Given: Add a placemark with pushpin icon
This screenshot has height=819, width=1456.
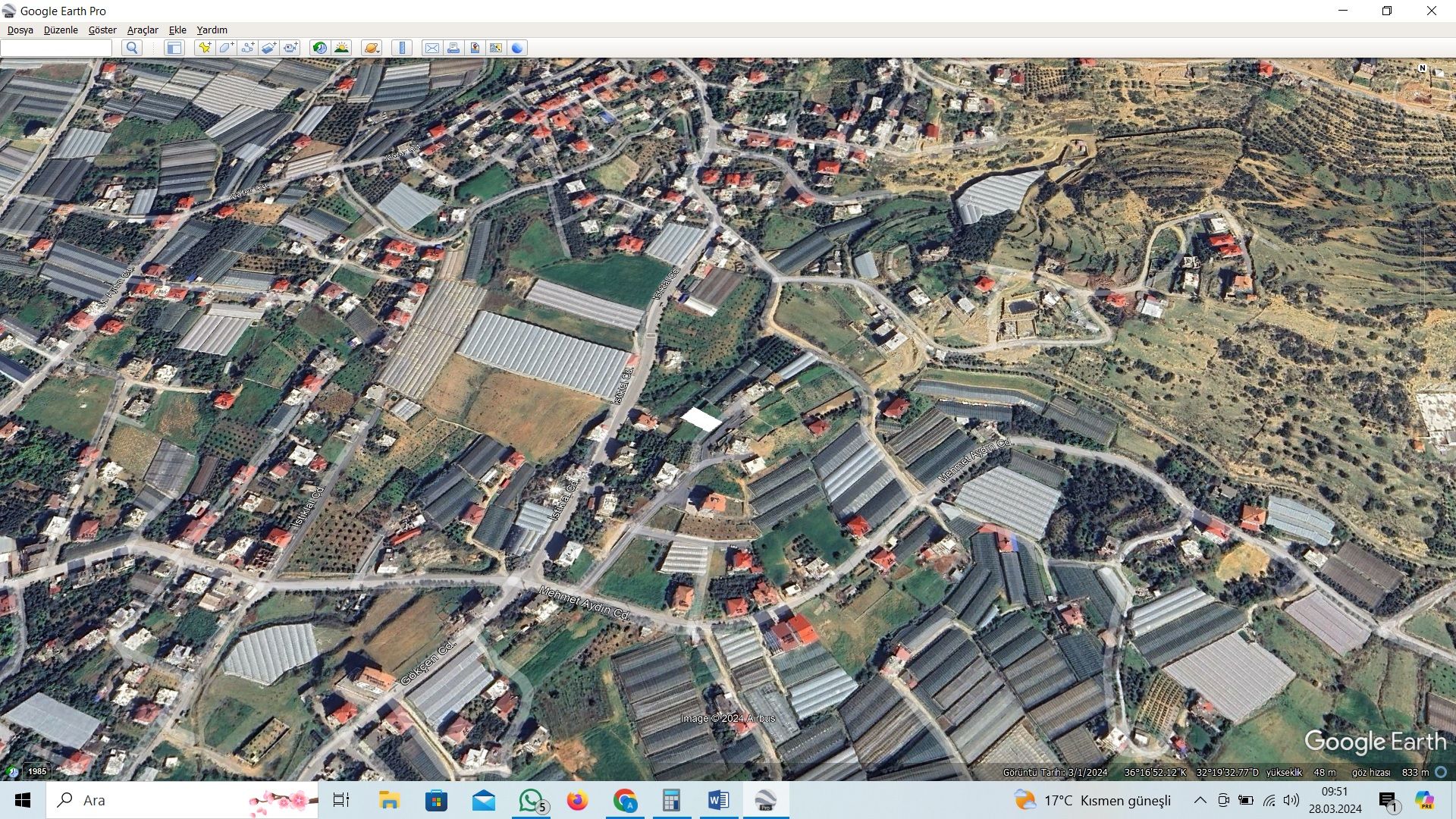Looking at the screenshot, I should tap(204, 48).
